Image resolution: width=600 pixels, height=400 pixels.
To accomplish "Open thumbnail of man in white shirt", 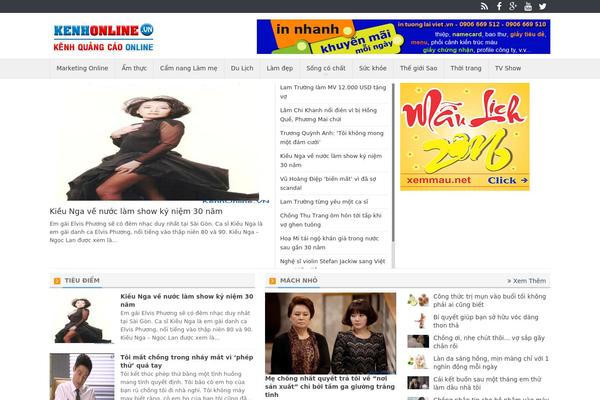I will pyautogui.click(x=82, y=377).
